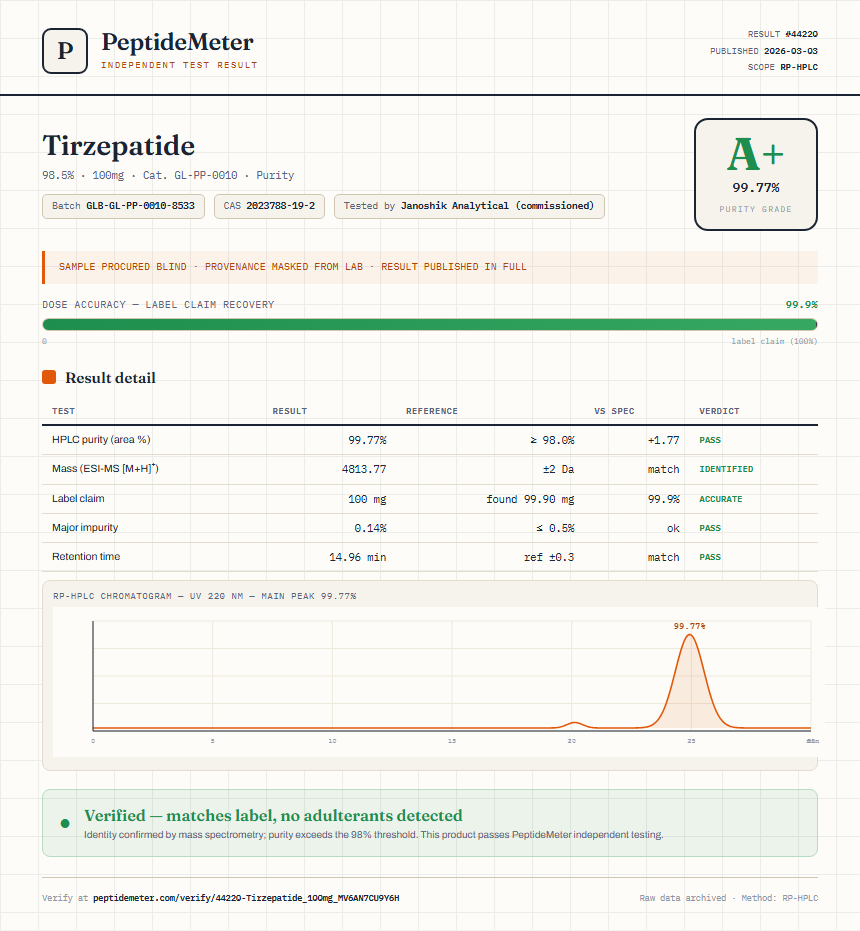Click the 14.96 min retention result

358,557
